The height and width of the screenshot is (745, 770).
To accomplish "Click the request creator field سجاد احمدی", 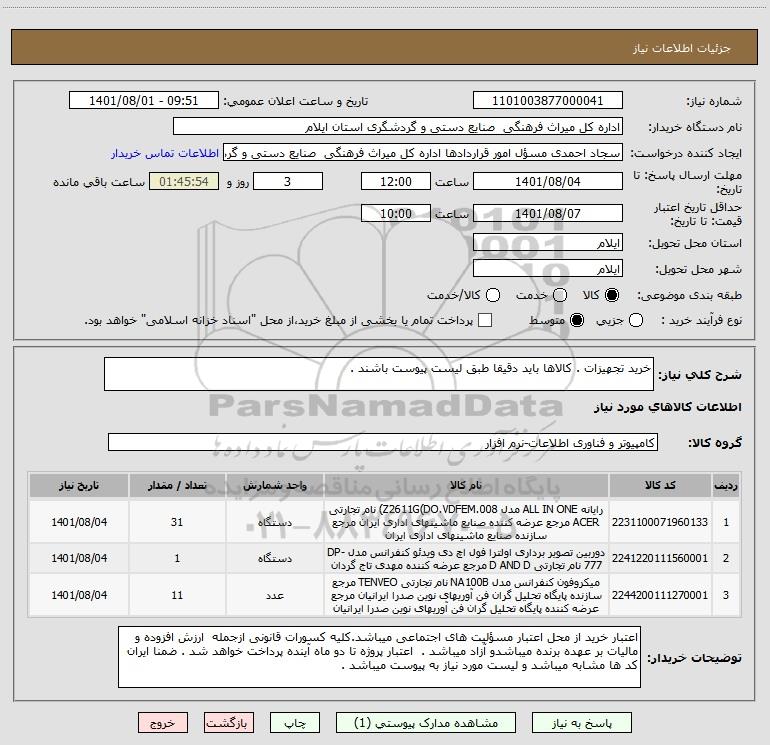I will 423,153.
